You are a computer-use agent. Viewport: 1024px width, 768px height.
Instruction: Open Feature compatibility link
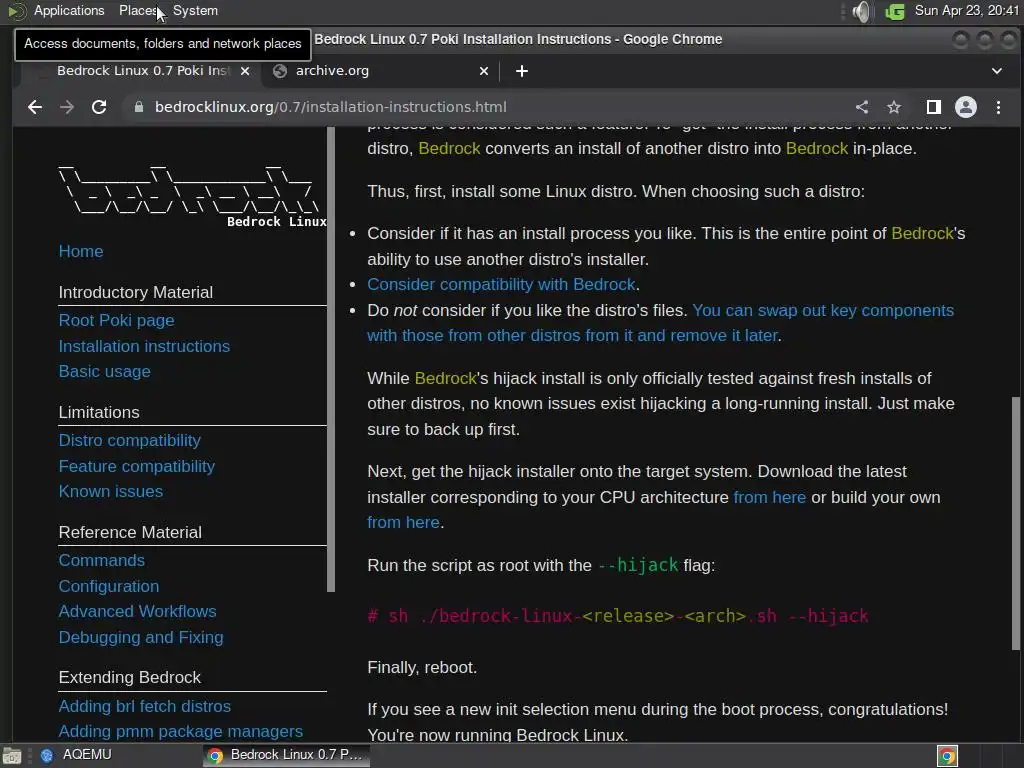pyautogui.click(x=136, y=466)
